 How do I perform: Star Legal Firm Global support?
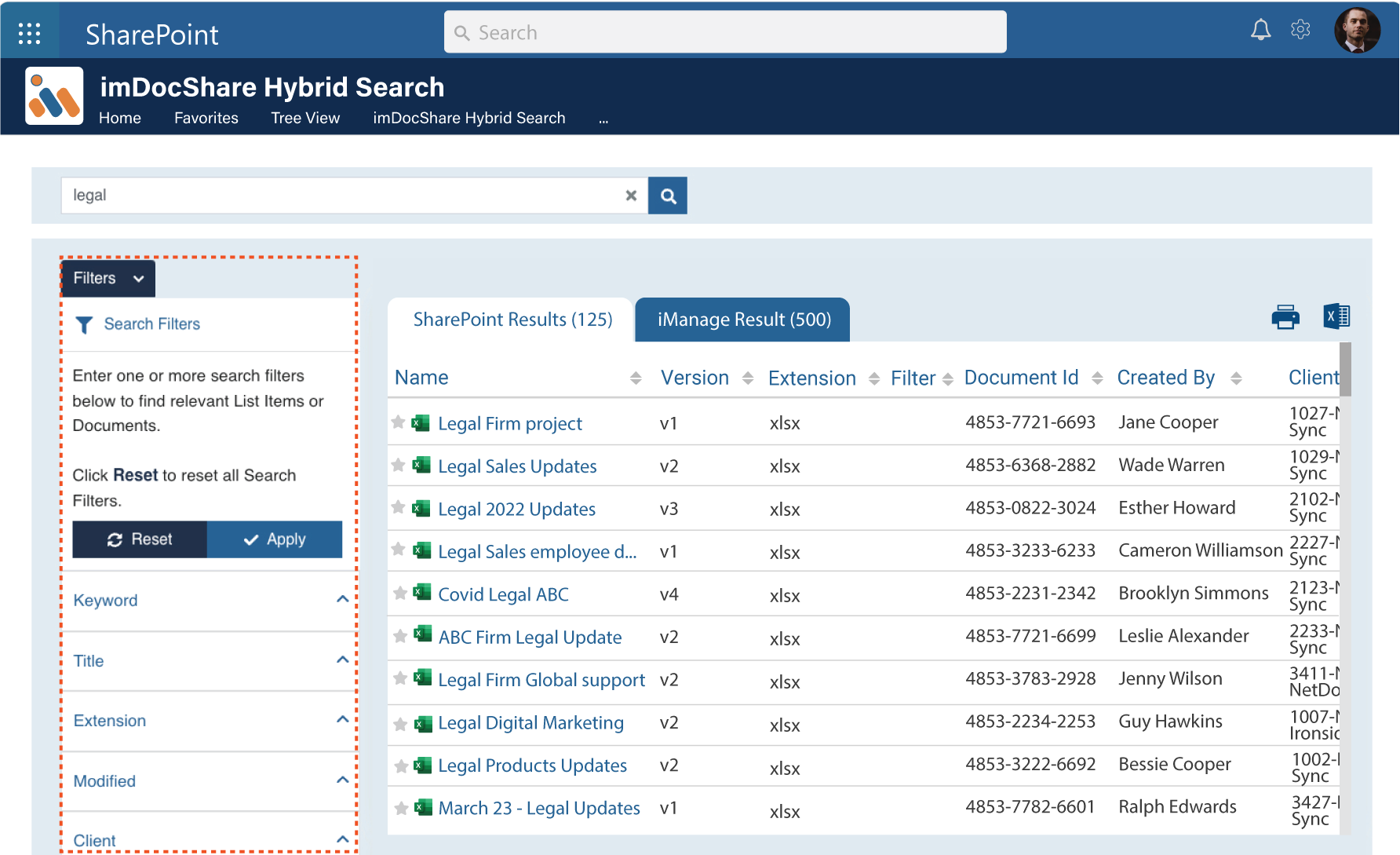click(400, 678)
